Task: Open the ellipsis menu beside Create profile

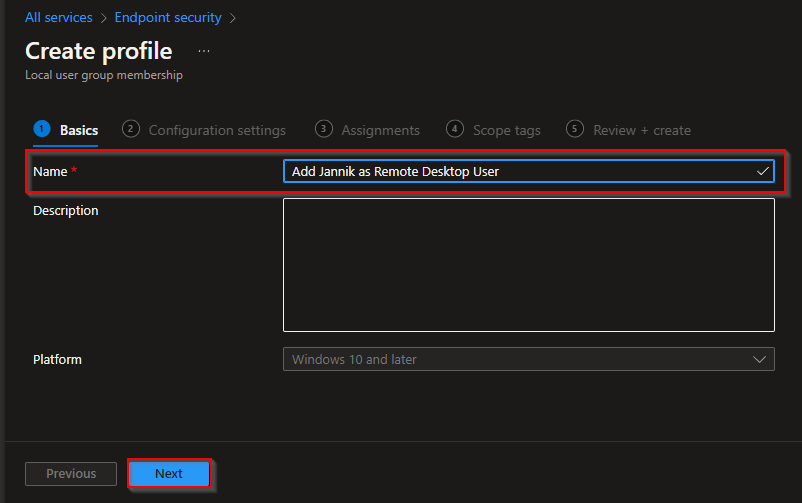Action: 204,51
